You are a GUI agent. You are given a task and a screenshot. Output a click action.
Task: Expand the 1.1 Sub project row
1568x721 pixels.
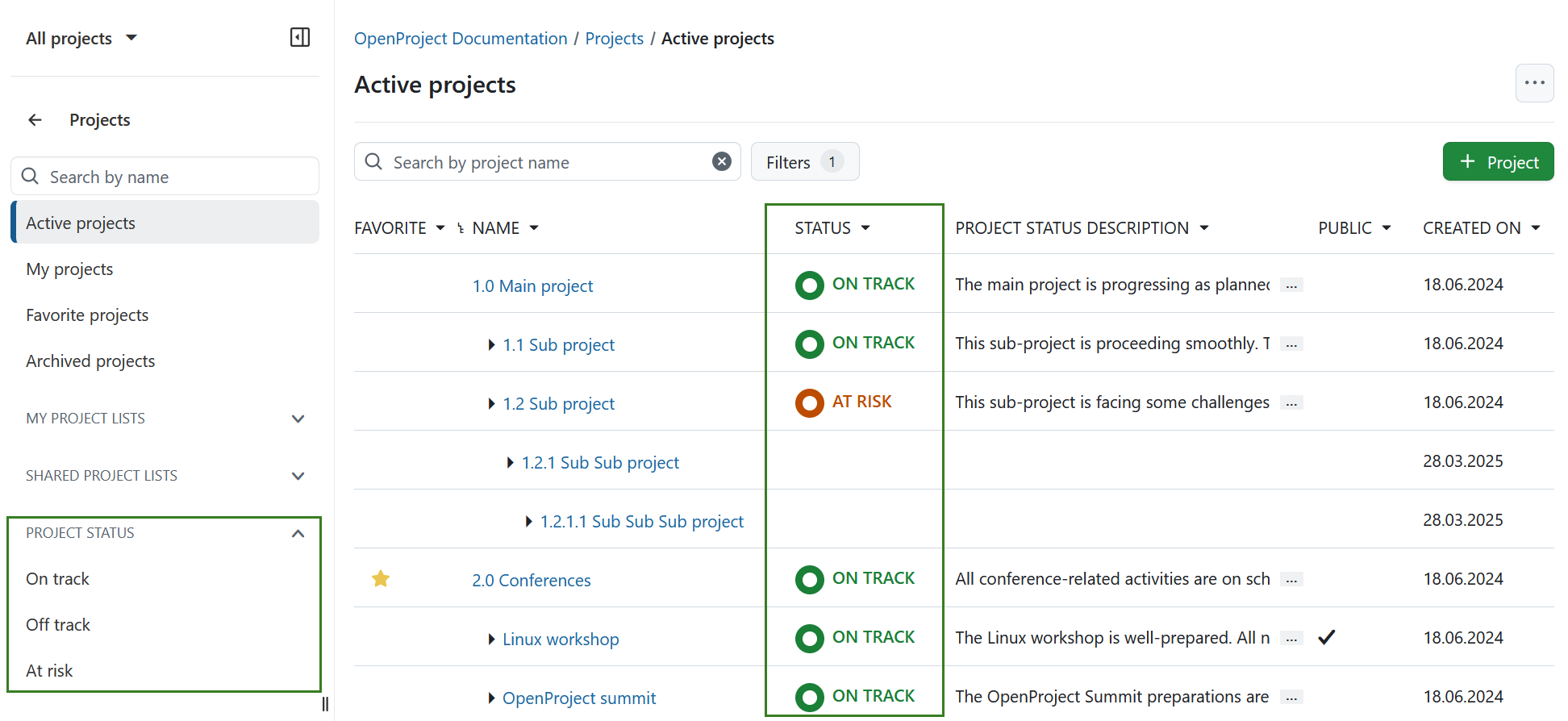click(491, 345)
